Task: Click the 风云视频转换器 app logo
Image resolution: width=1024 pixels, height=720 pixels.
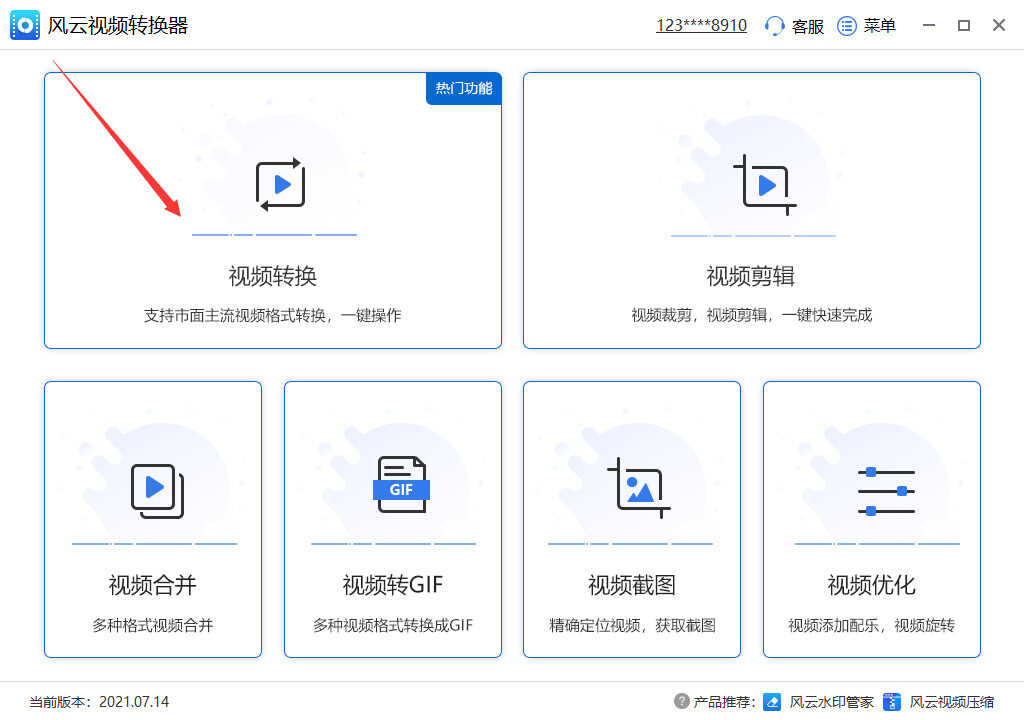Action: 25,25
